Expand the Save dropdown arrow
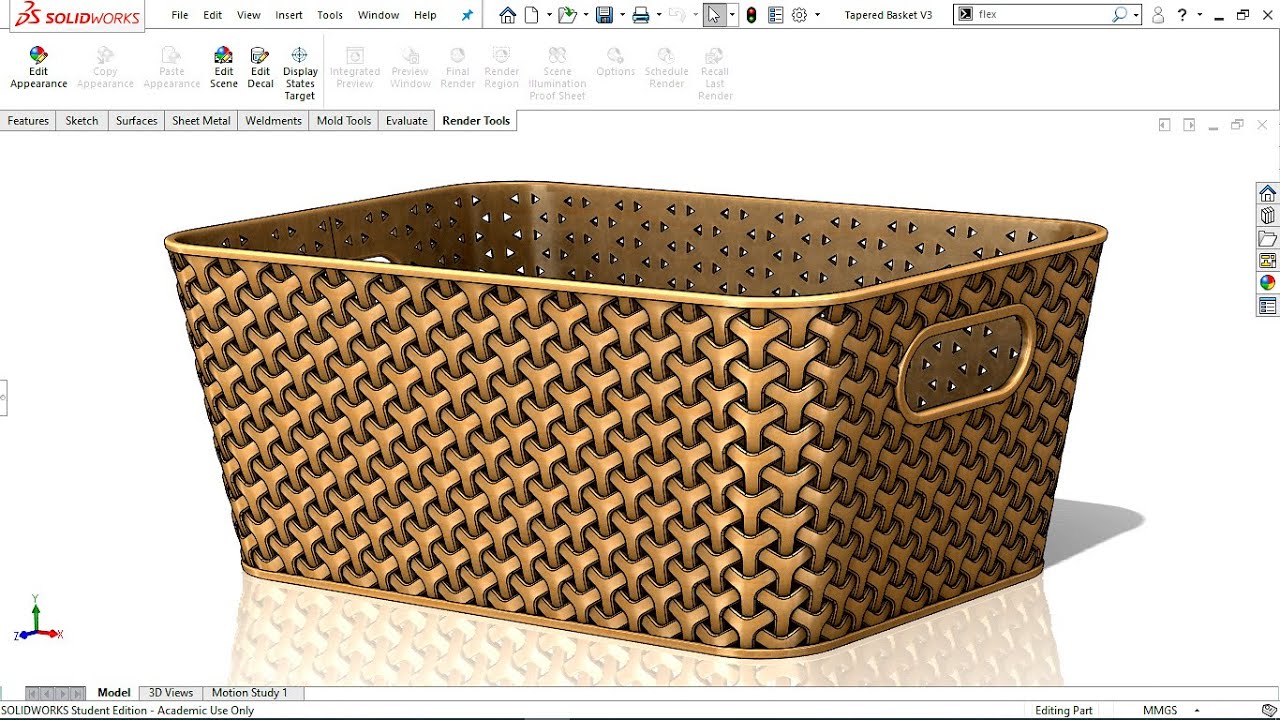This screenshot has height=720, width=1280. 622,15
